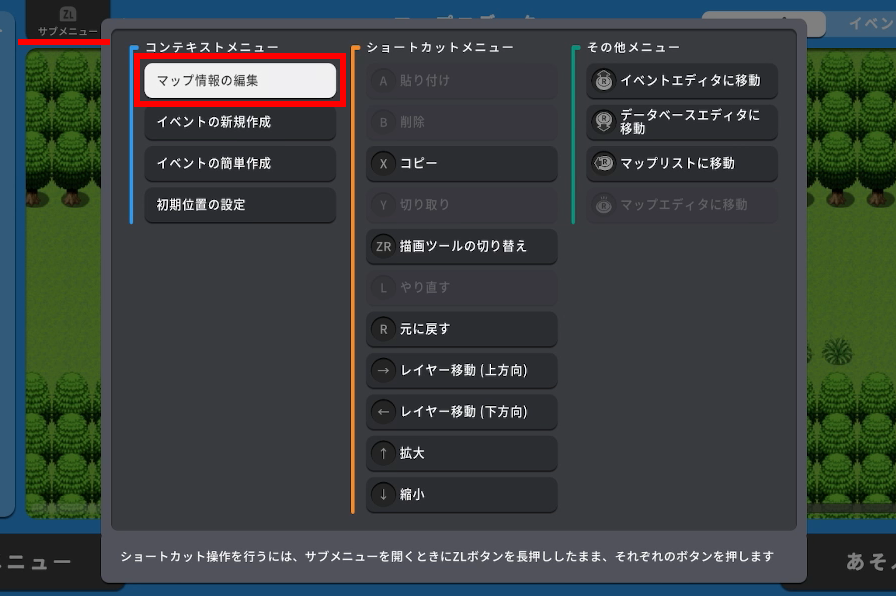This screenshot has height=596, width=896.
Task: Click the stick icon beside データベースエディタに移動
Action: coord(603,122)
